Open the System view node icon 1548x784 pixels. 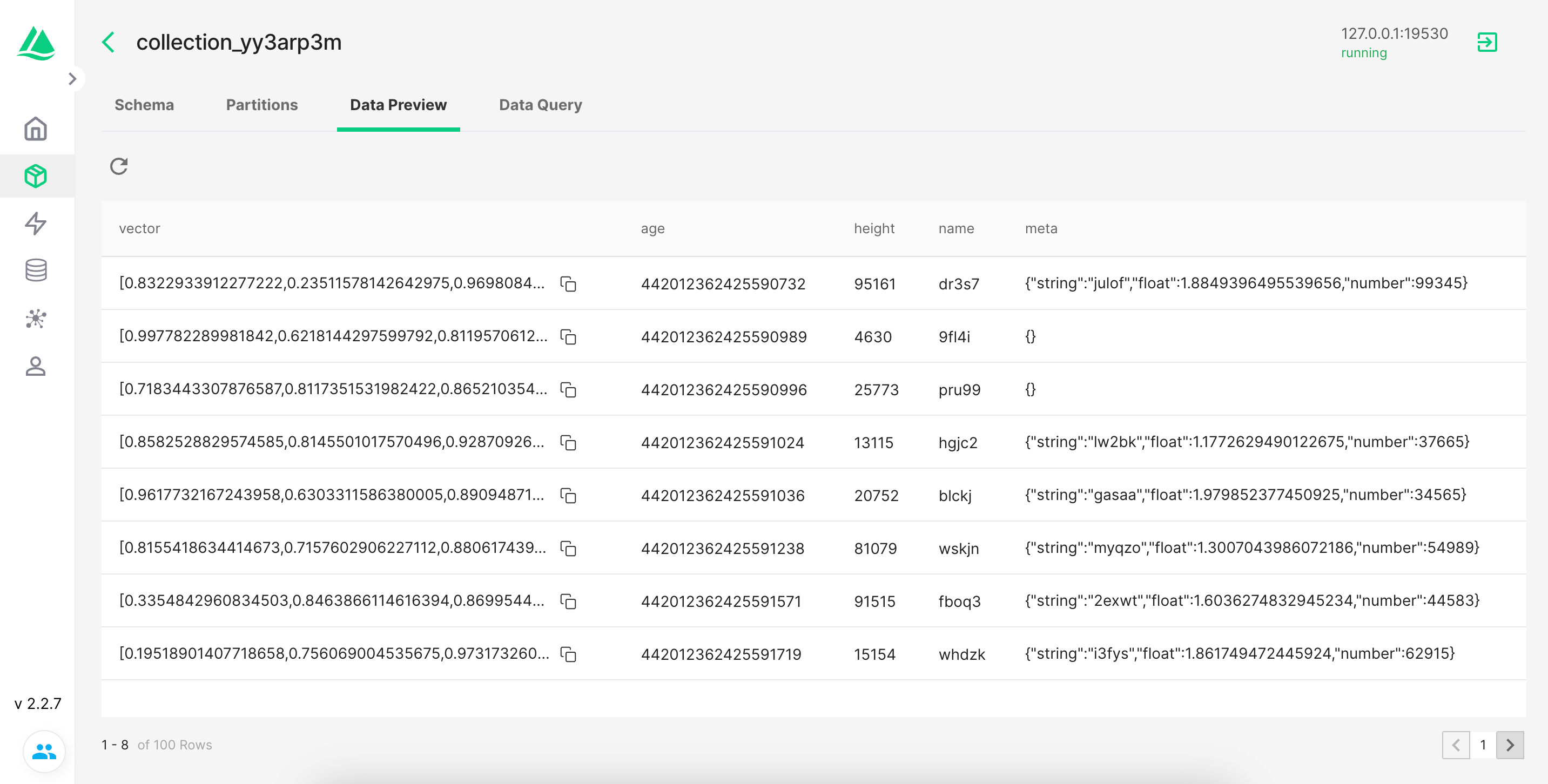36,319
